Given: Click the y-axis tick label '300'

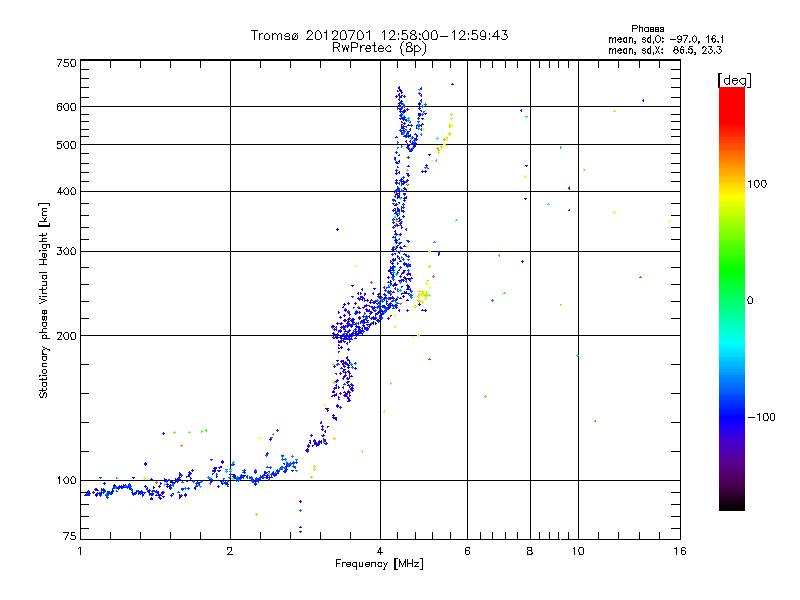Looking at the screenshot, I should 66,252.
